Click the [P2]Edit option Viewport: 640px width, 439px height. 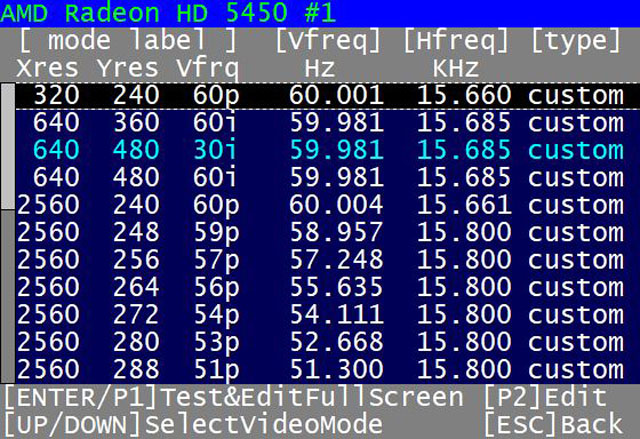click(x=545, y=398)
